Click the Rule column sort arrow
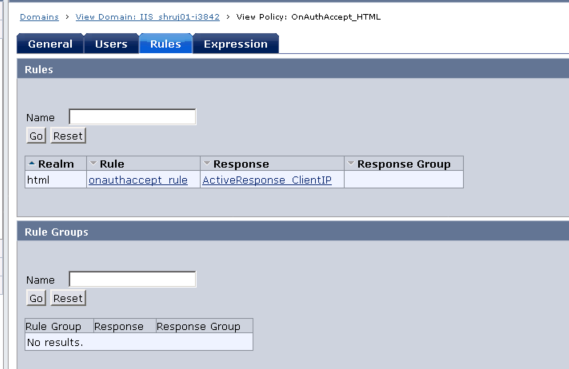This screenshot has width=569, height=369. [93, 163]
